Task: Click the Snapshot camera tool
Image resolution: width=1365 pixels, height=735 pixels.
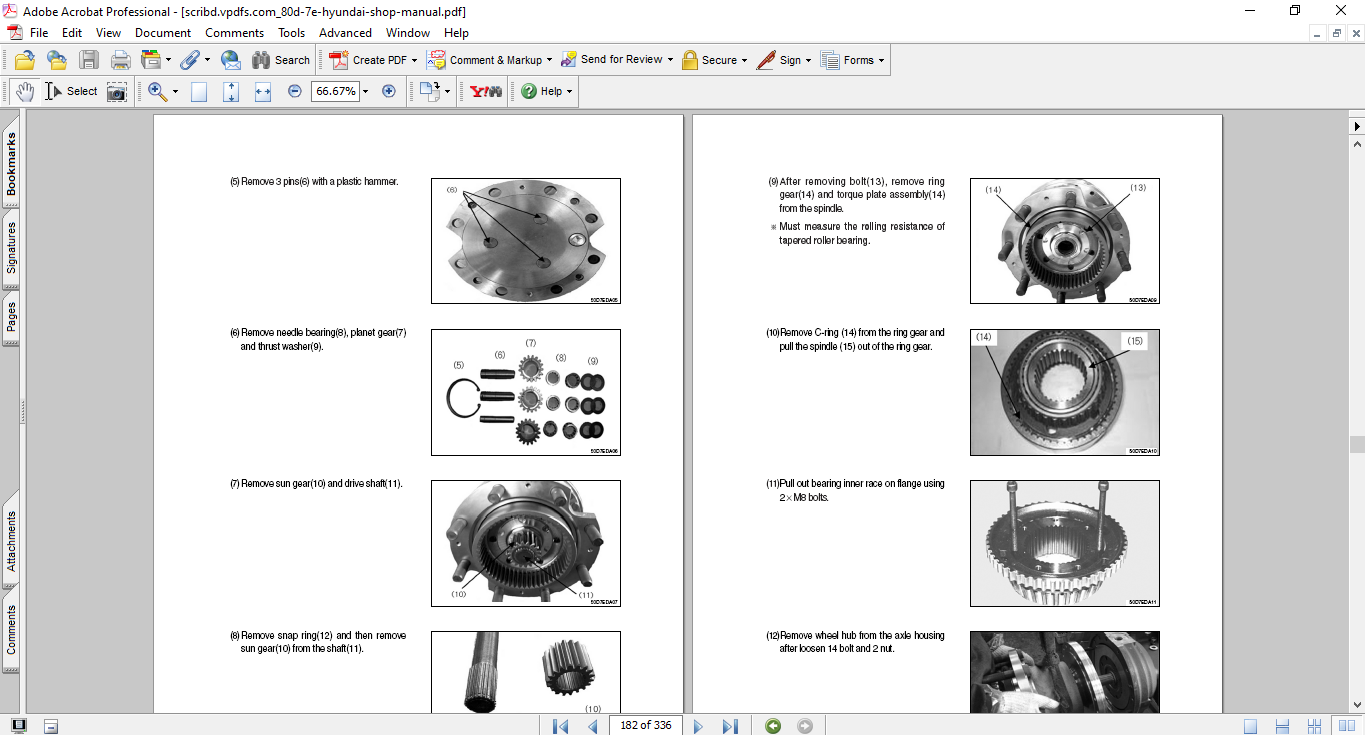Action: click(x=117, y=91)
